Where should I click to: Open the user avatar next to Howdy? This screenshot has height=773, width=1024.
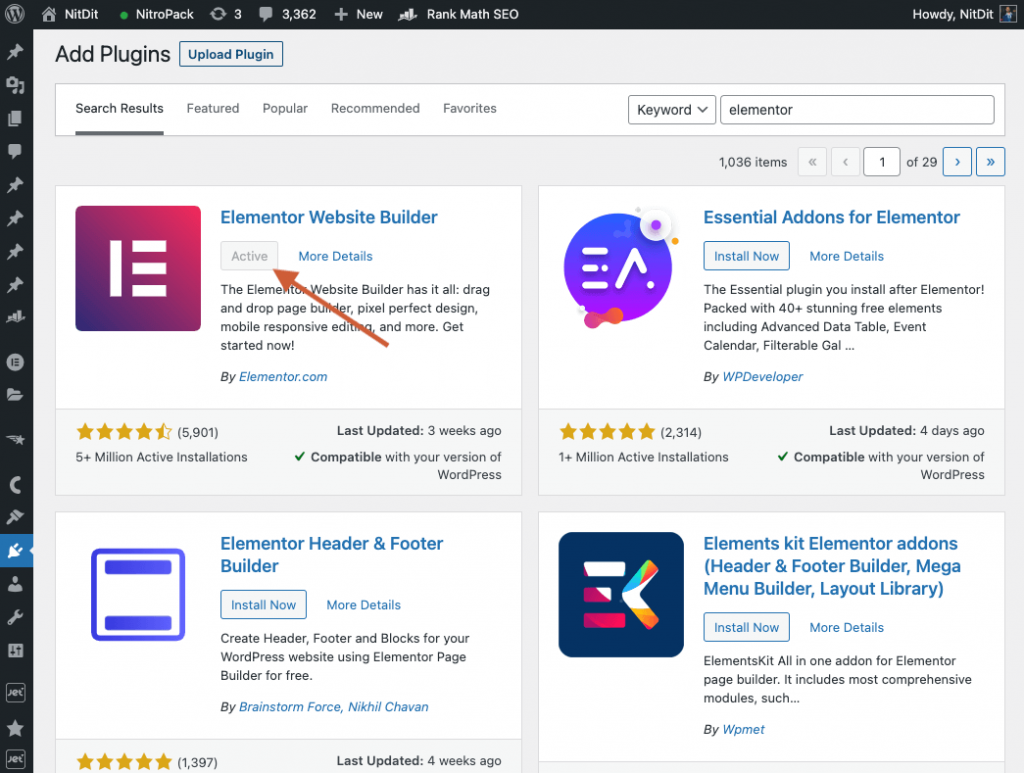click(x=1008, y=14)
